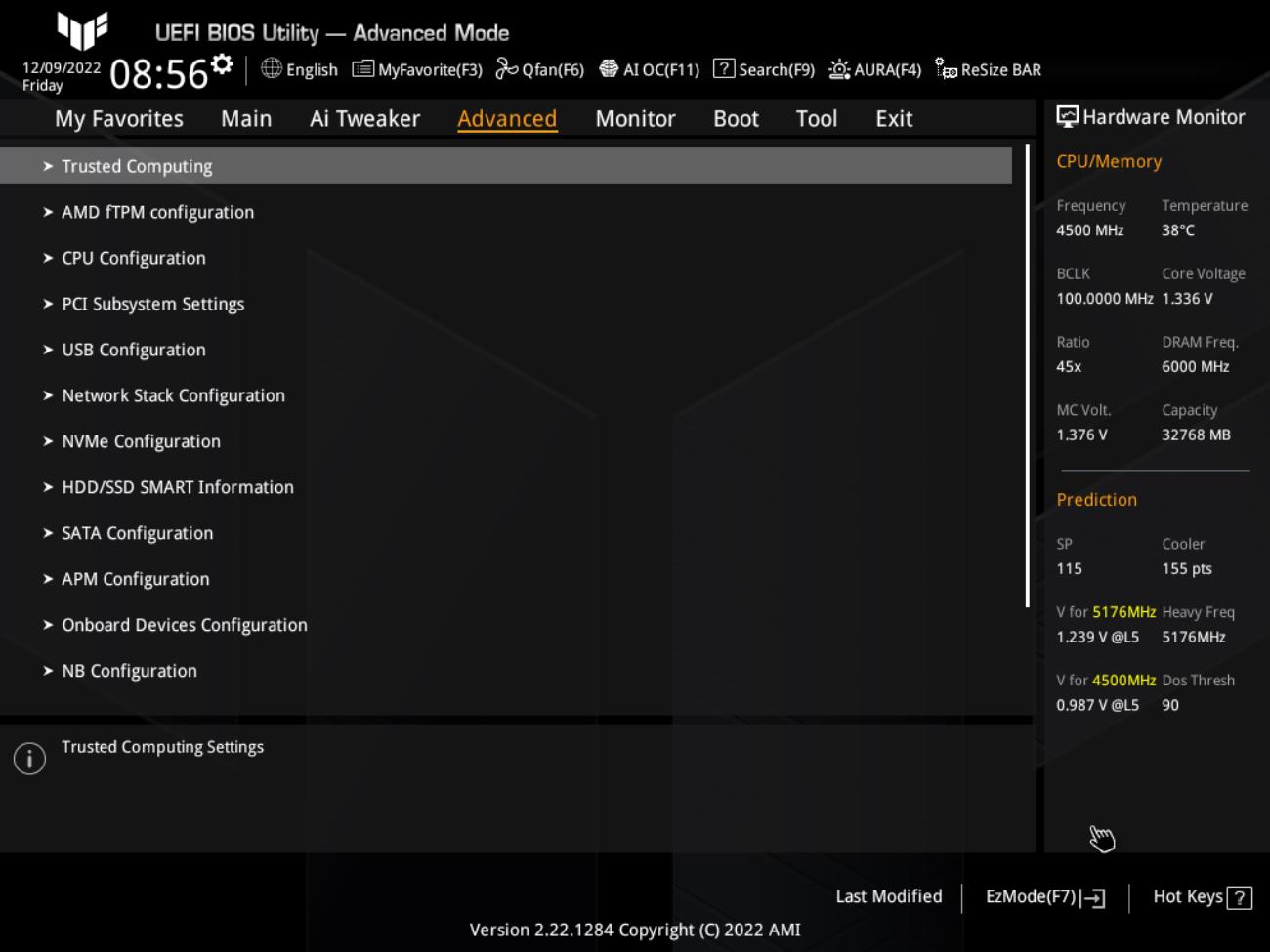Click the 1.376 V MC voltage value
1270x952 pixels.
click(1081, 435)
